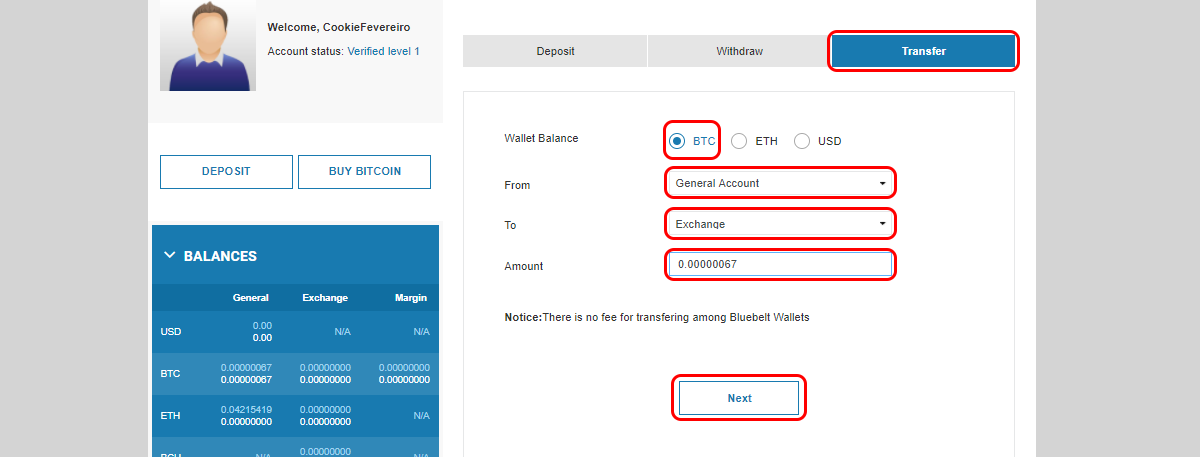Click the Verified level 1 link
The width and height of the screenshot is (1200, 457).
(383, 51)
